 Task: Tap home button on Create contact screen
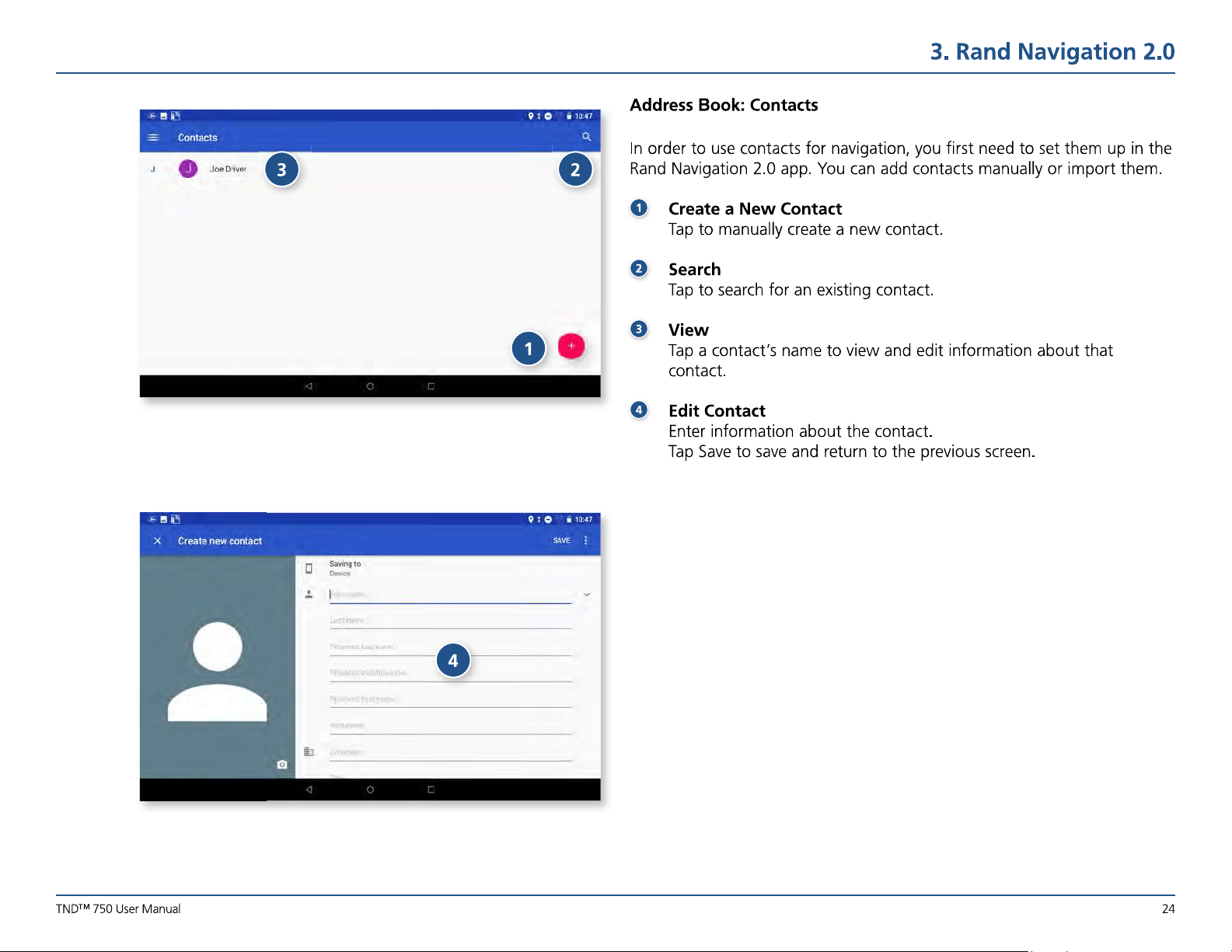(x=370, y=790)
